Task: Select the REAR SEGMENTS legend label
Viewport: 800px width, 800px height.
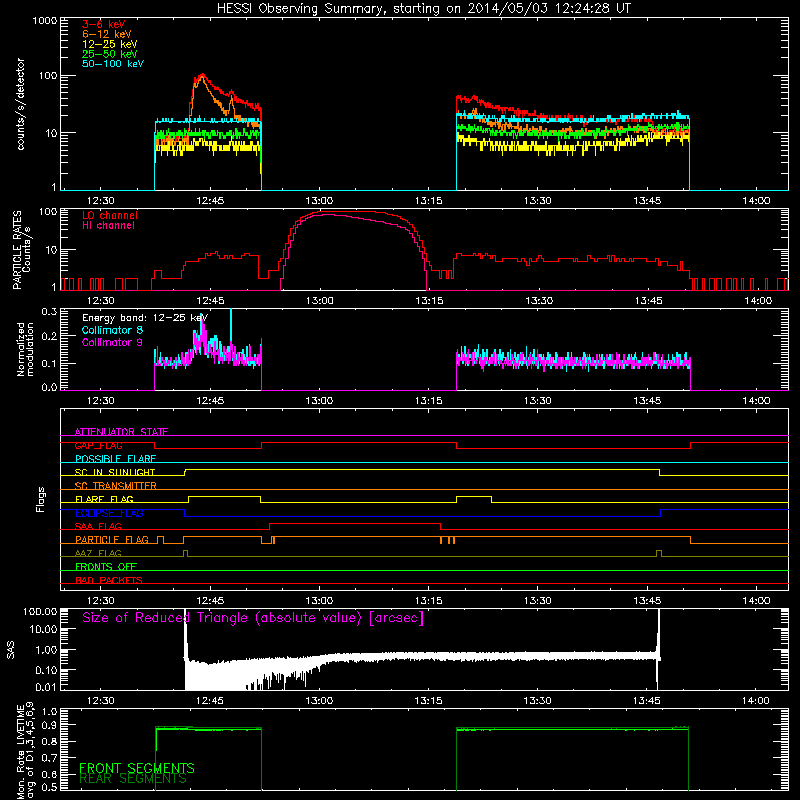Action: point(133,779)
